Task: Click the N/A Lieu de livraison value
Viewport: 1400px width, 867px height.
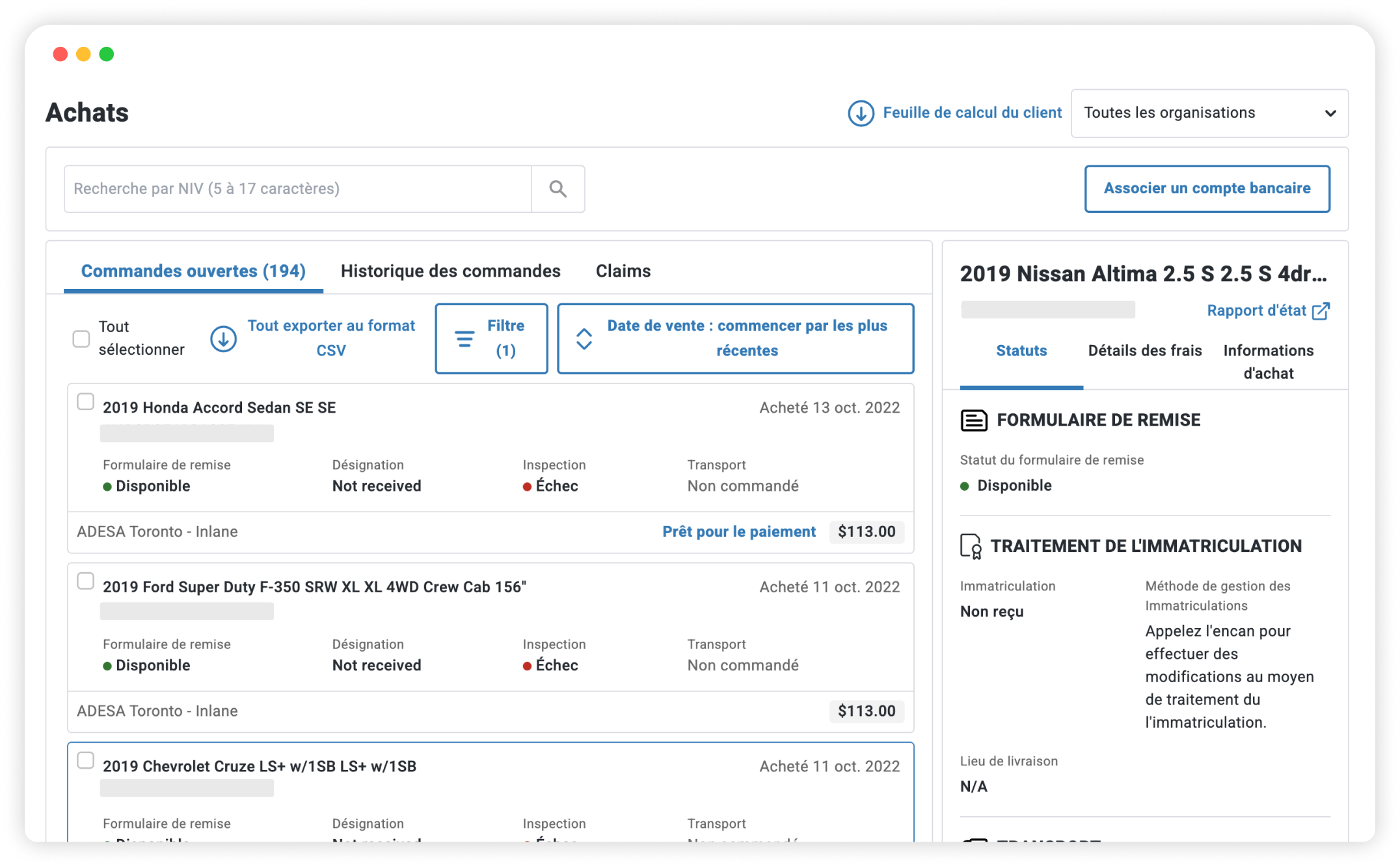Action: (973, 787)
